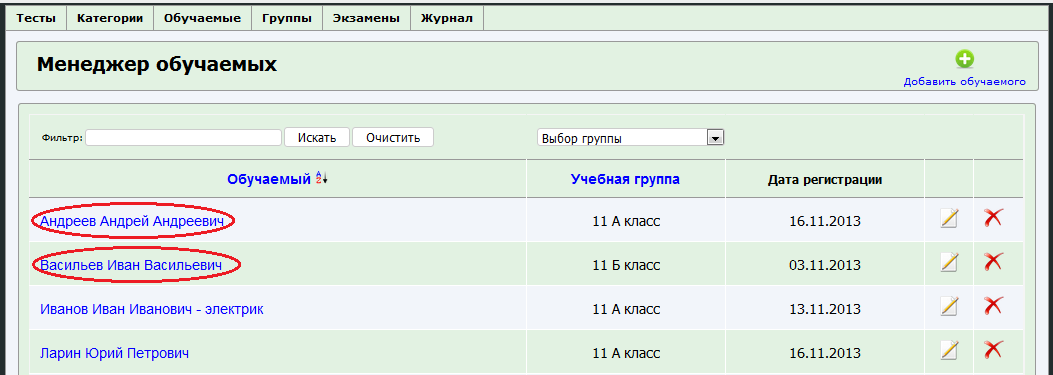The width and height of the screenshot is (1053, 375).
Task: Delete Ларин Юрий Петрович with red cross
Action: pos(993,349)
